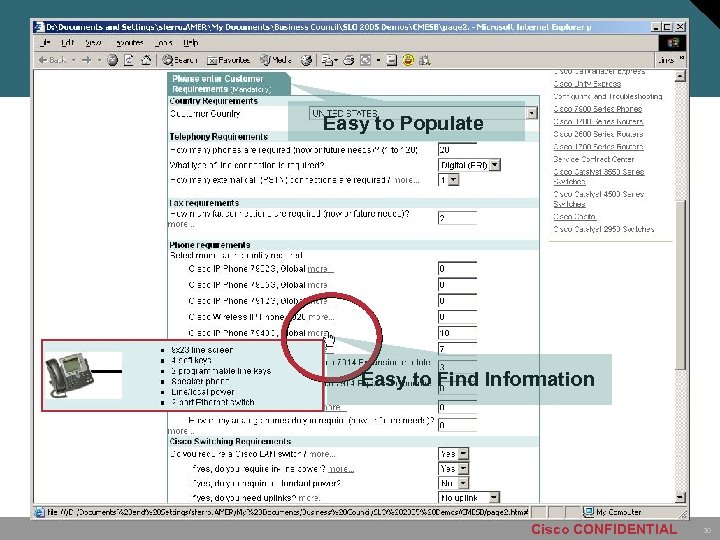Open the Service Contract Center link
Screen dimensions: 720x540
point(594,159)
